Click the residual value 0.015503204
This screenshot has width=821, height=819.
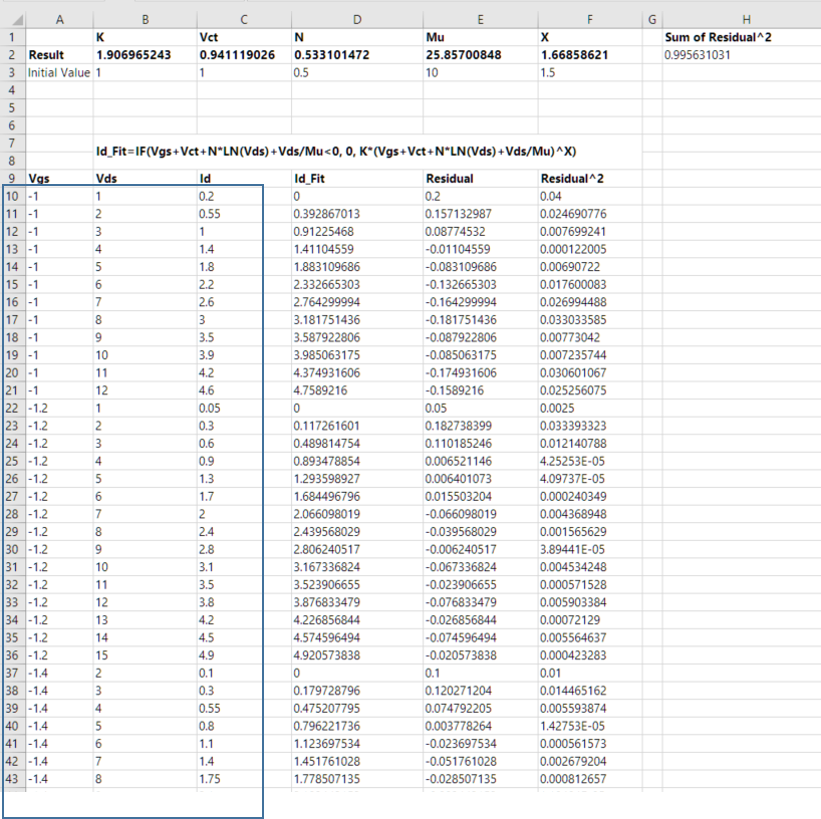point(480,496)
